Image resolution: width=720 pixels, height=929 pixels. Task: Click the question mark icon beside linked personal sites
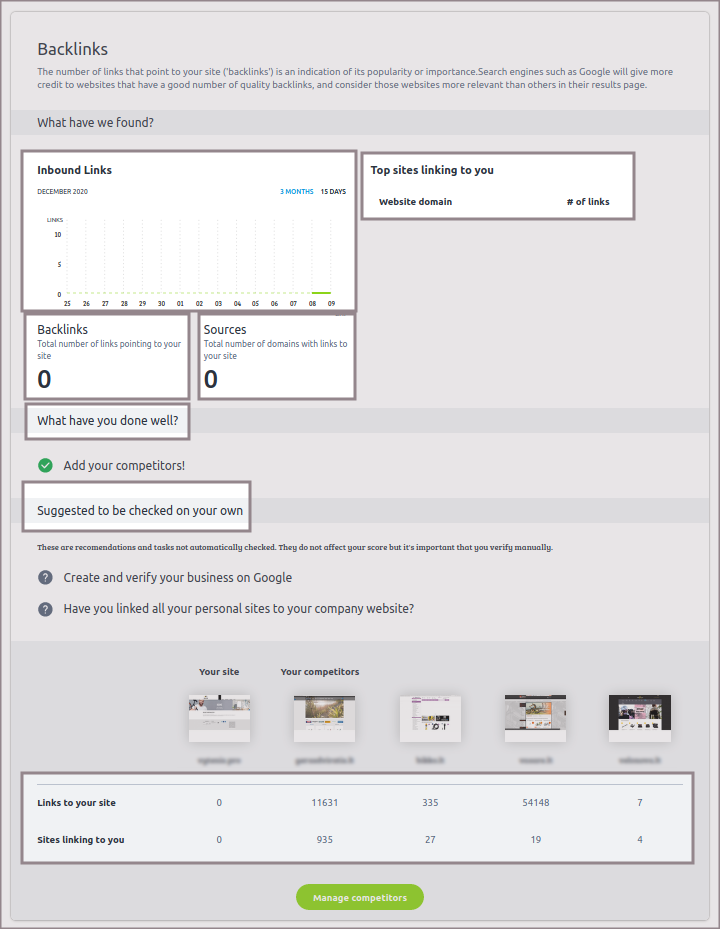pyautogui.click(x=45, y=609)
